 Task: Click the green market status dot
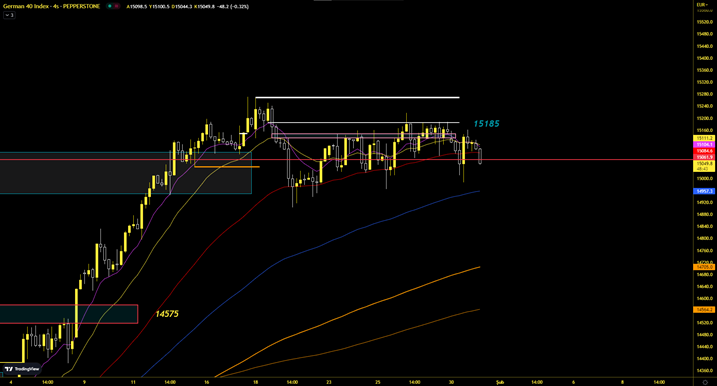pos(109,6)
